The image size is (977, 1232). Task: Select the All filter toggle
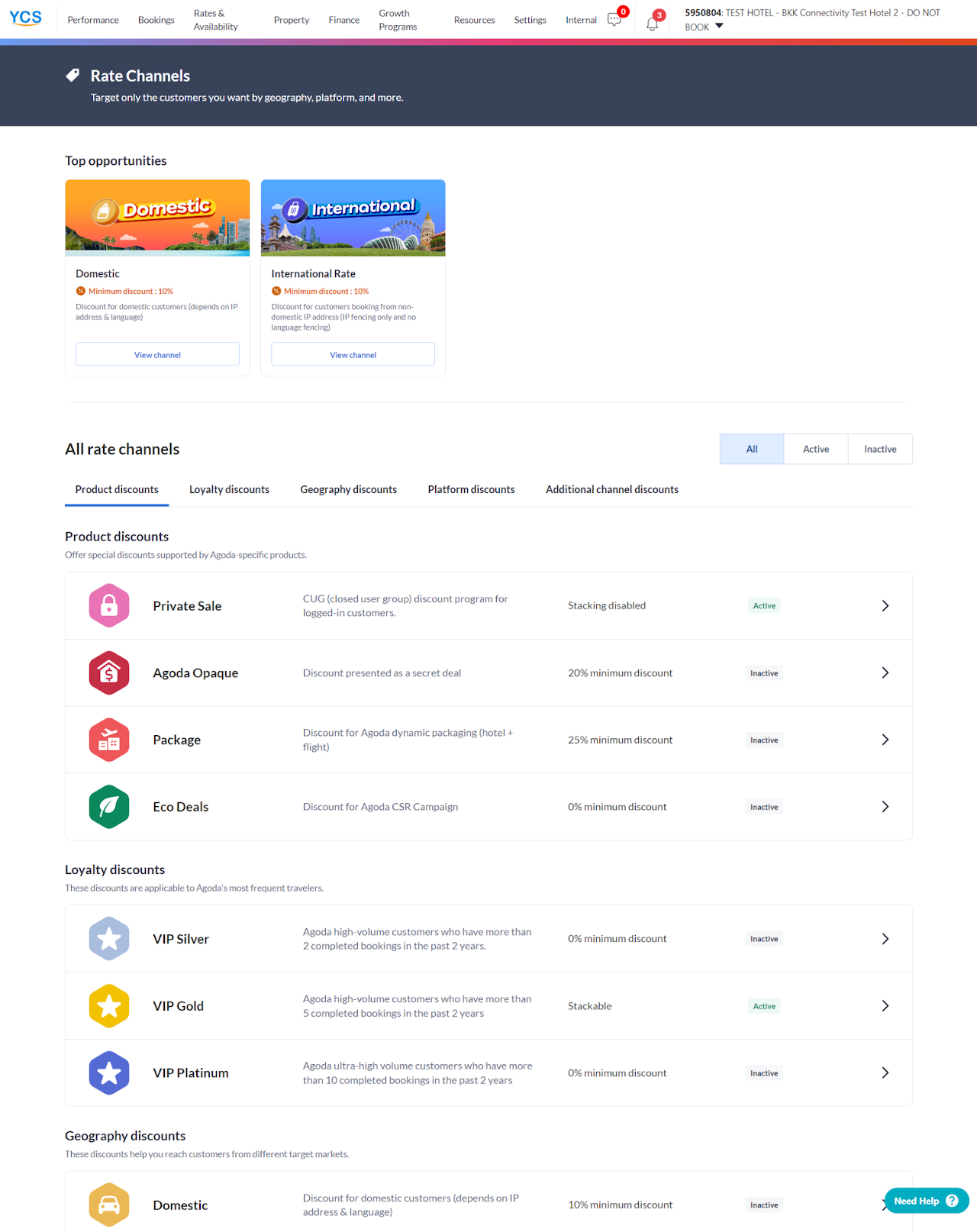752,449
